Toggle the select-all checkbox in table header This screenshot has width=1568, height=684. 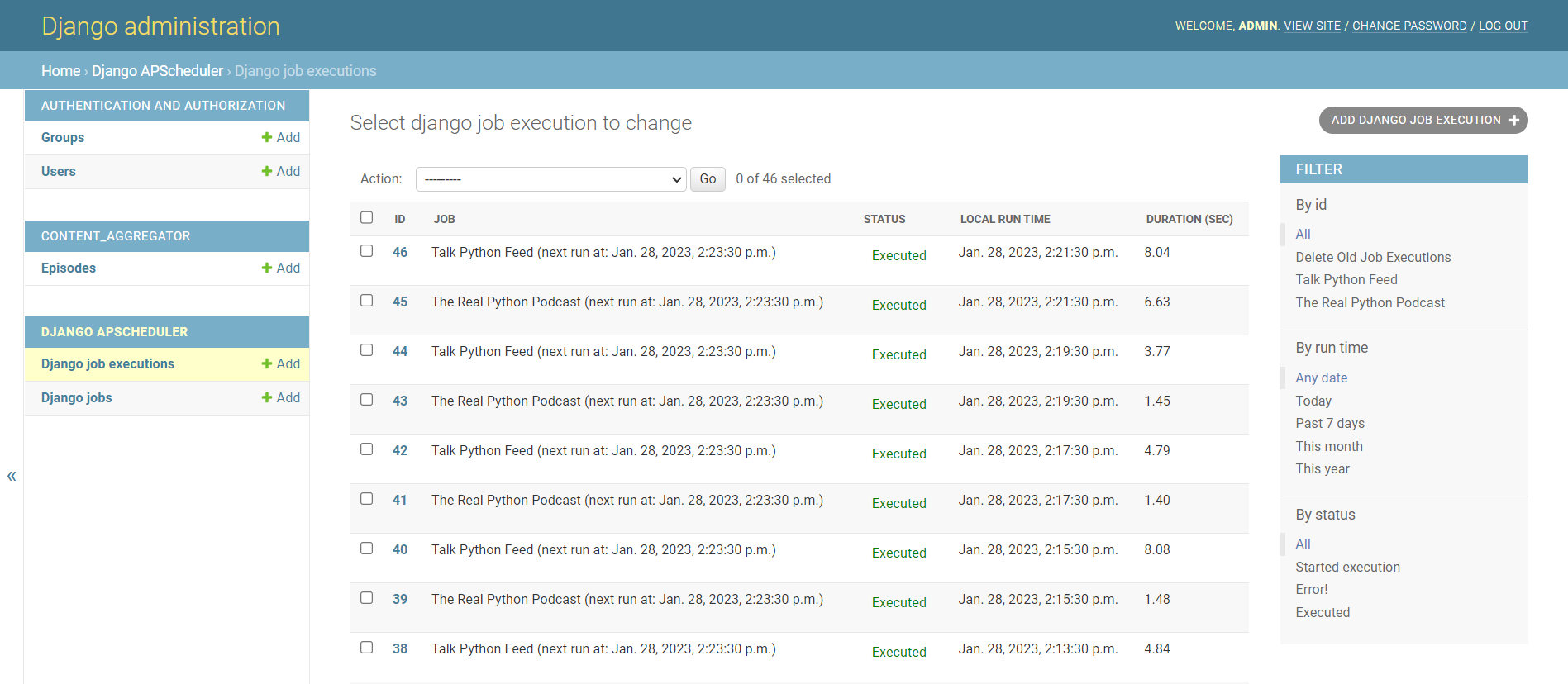(x=366, y=217)
